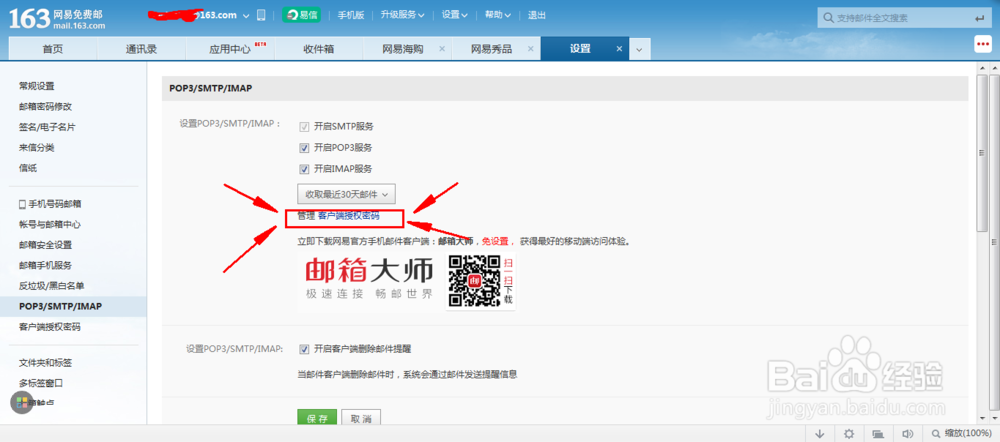Click the search magnifier icon
This screenshot has width=1000, height=442.
828,18
